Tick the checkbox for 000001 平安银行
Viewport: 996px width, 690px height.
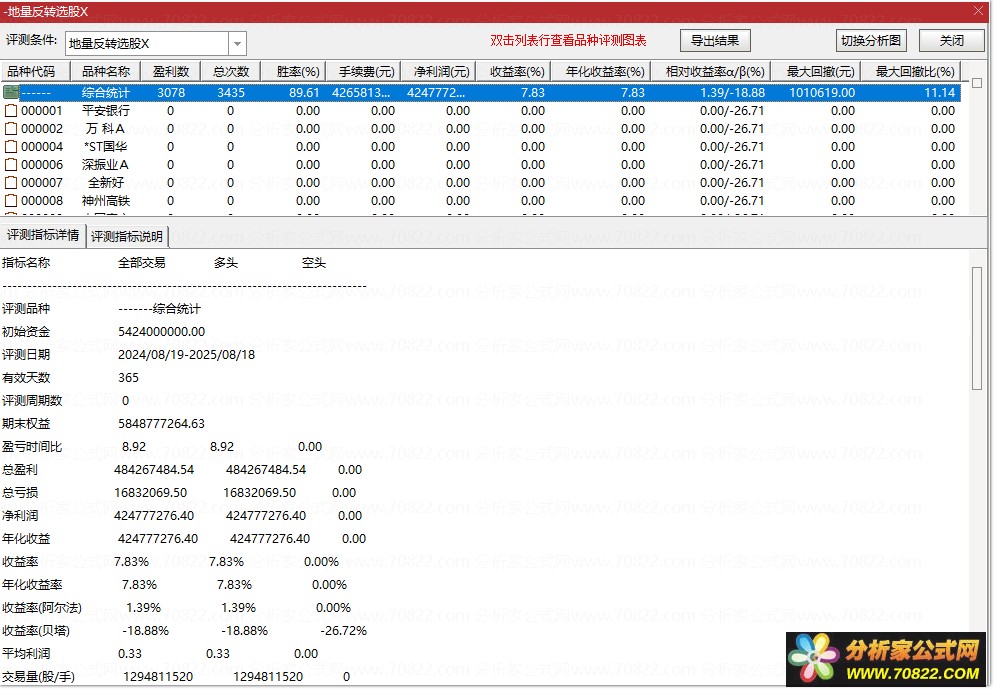click(x=11, y=111)
